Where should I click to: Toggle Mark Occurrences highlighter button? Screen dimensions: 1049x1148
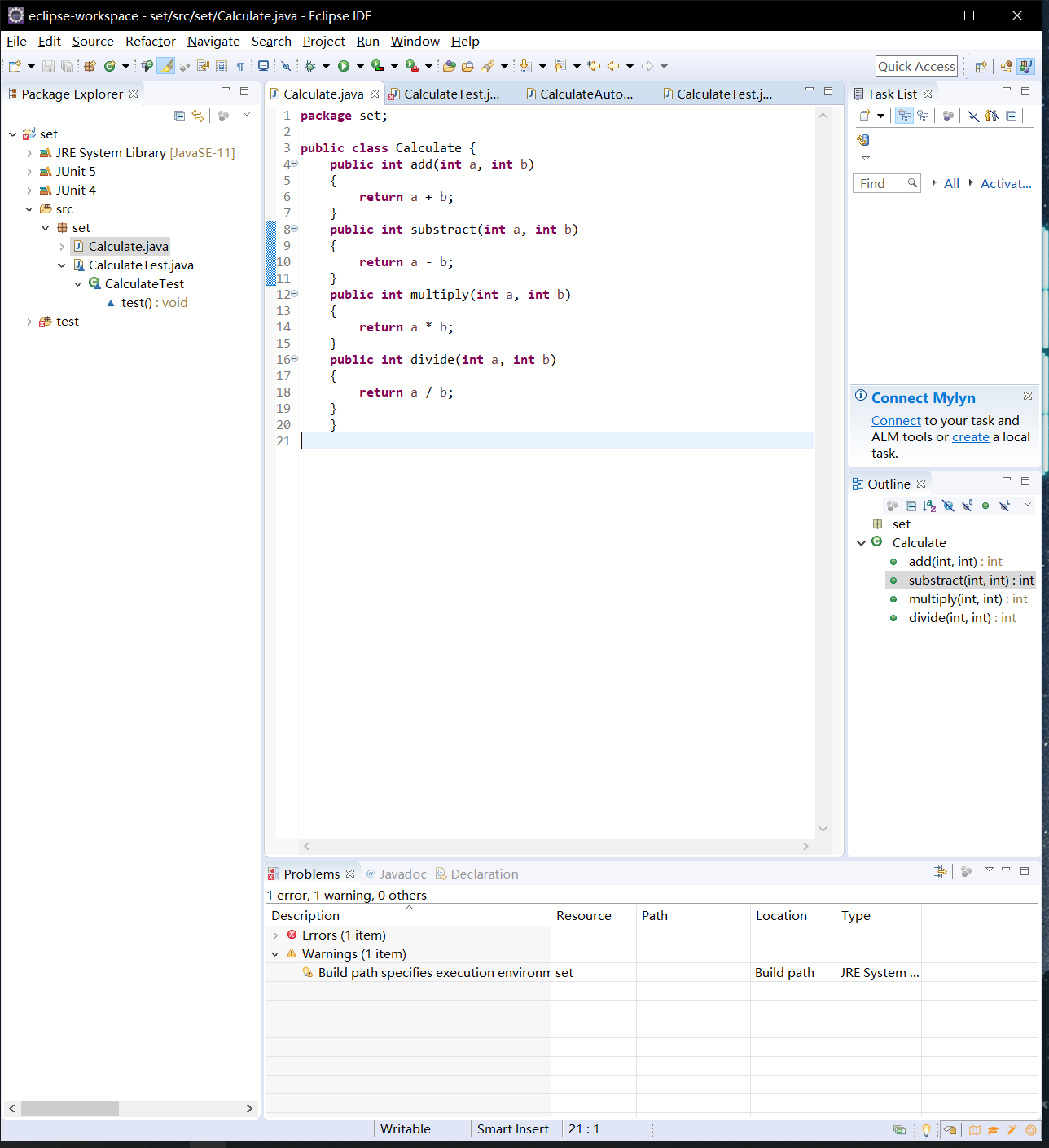pos(166,66)
